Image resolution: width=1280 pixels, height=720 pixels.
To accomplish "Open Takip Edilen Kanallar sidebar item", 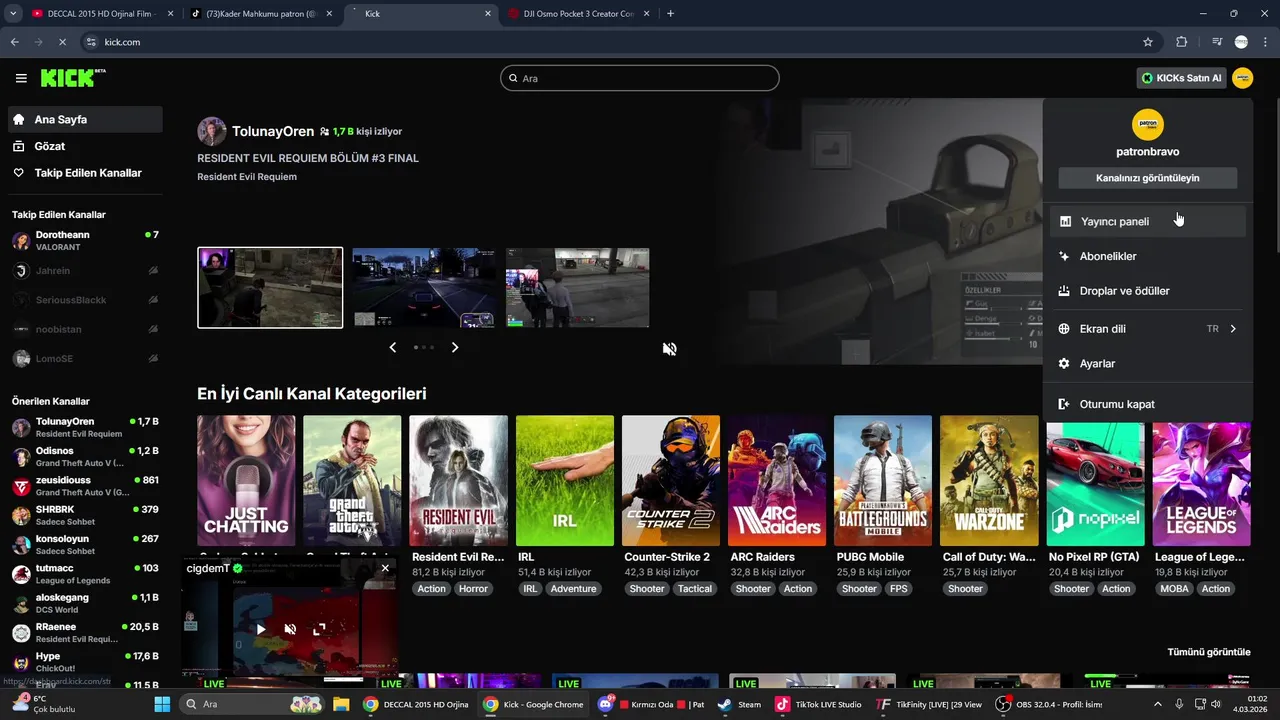I will coord(84,173).
